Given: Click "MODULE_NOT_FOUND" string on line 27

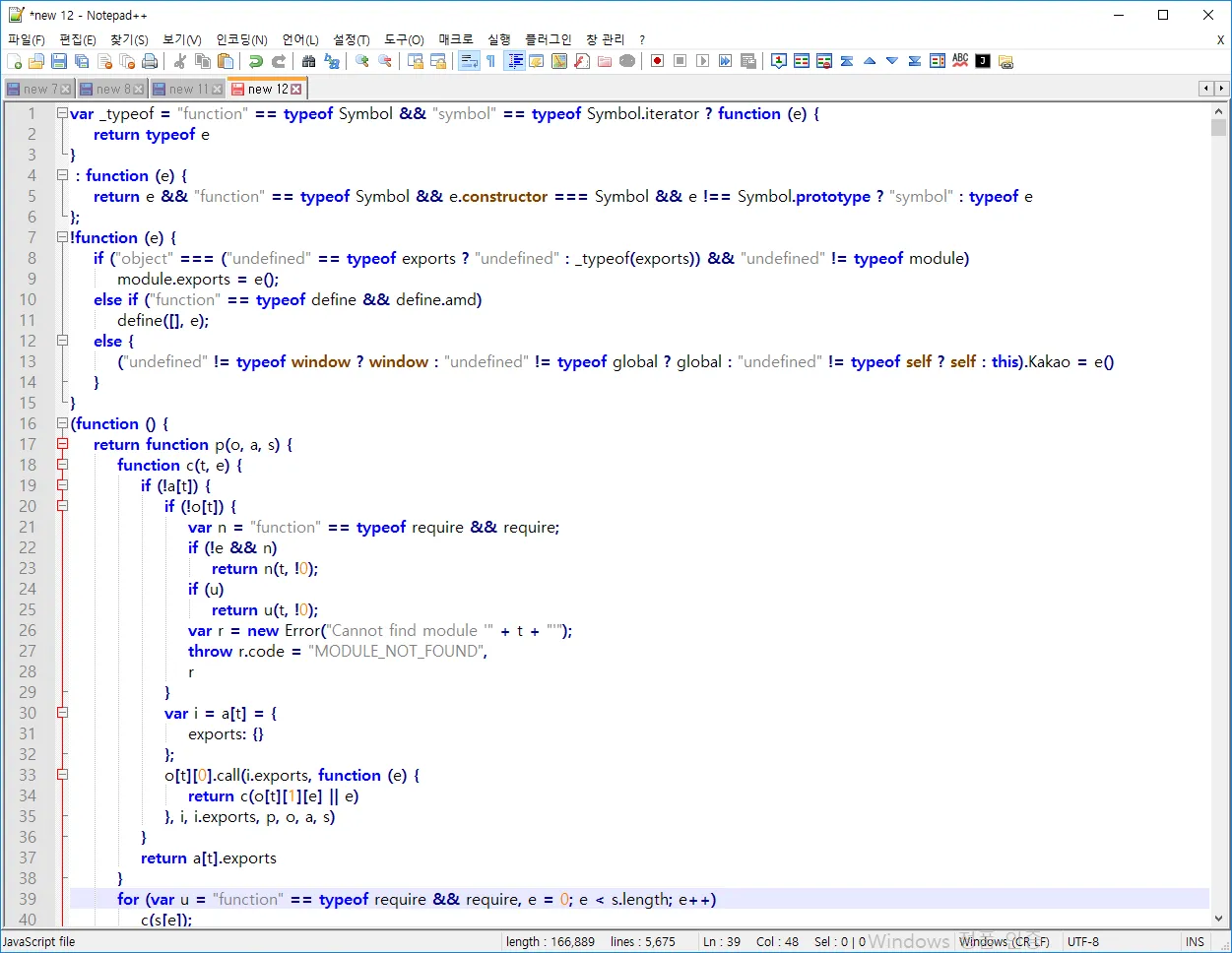Looking at the screenshot, I should pyautogui.click(x=396, y=651).
